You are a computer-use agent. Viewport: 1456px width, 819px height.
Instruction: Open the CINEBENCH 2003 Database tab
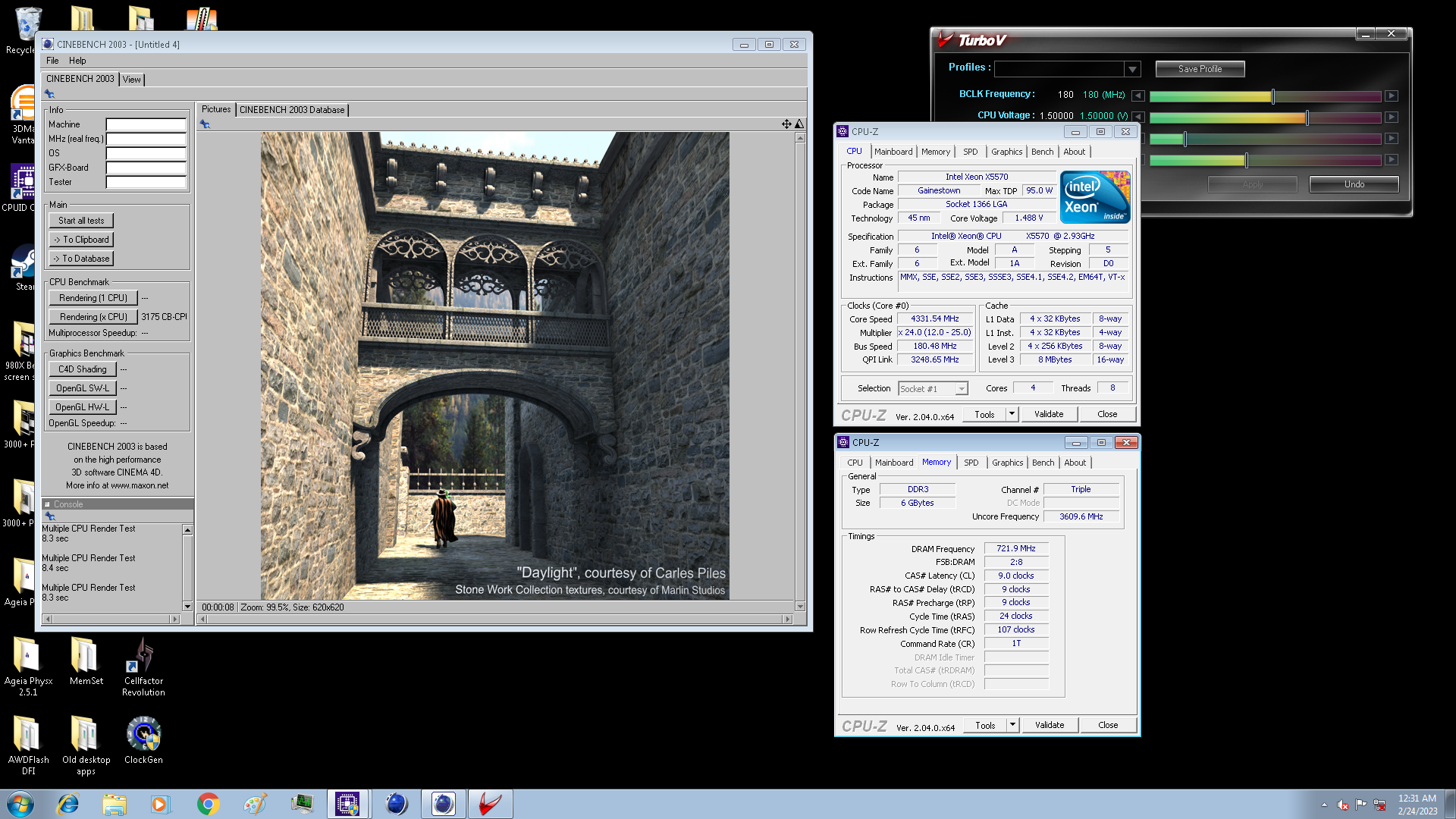coord(292,110)
